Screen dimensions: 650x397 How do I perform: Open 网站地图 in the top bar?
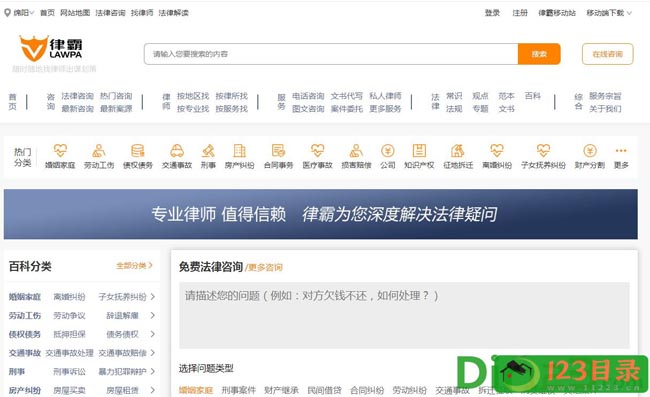(x=75, y=13)
